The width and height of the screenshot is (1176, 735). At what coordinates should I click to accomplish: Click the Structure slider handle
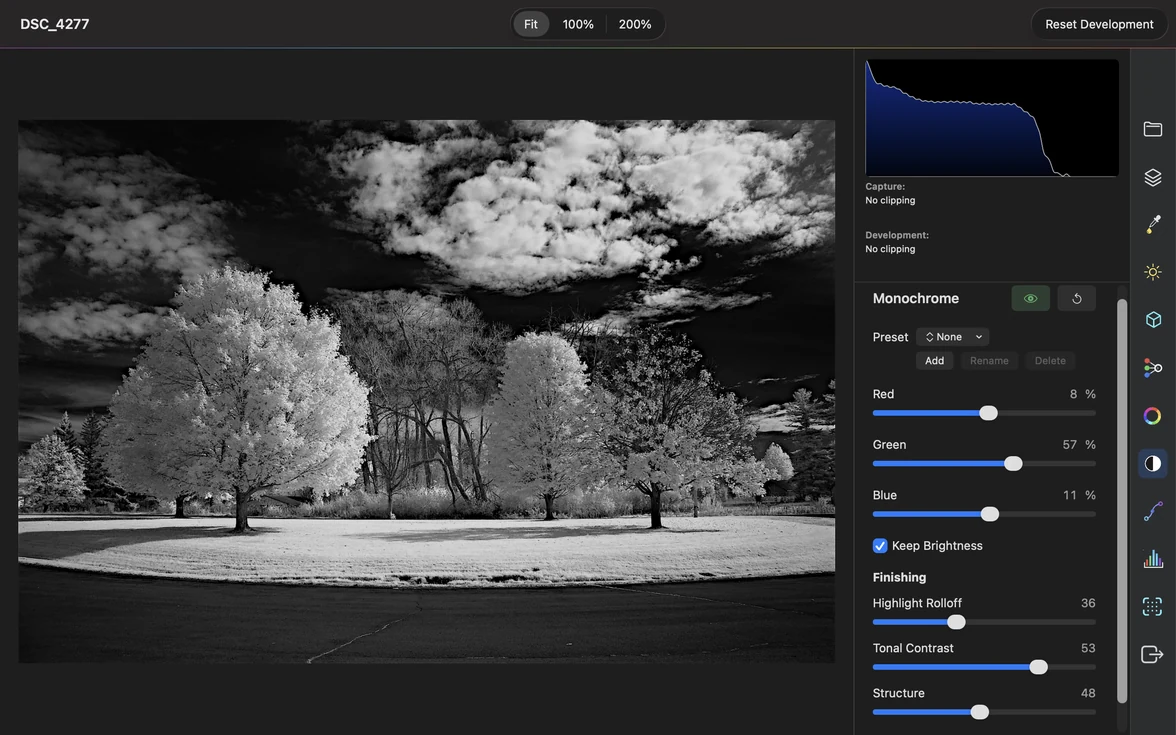(x=980, y=712)
